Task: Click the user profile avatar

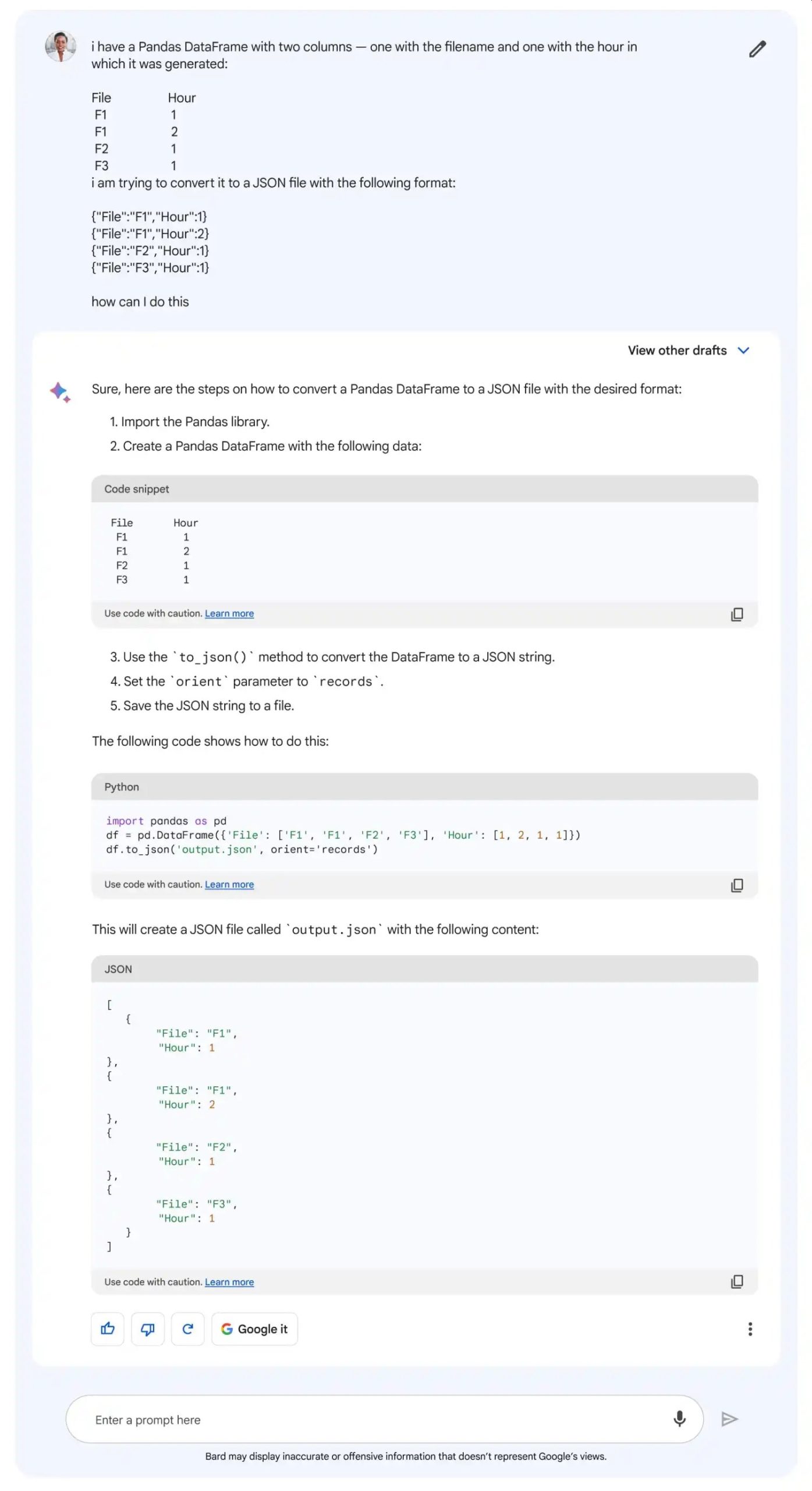Action: click(61, 47)
